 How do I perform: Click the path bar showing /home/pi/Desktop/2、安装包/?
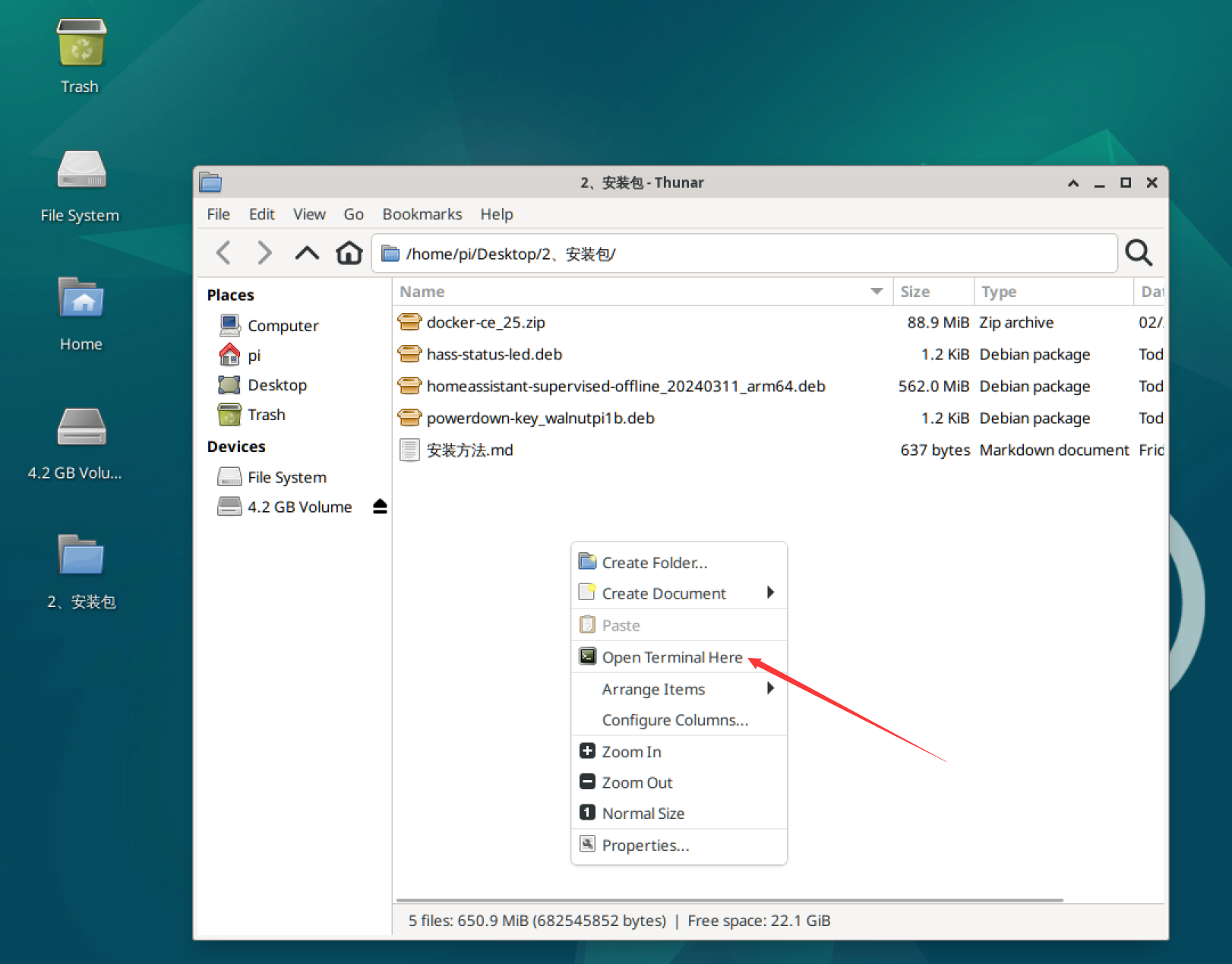tap(744, 254)
